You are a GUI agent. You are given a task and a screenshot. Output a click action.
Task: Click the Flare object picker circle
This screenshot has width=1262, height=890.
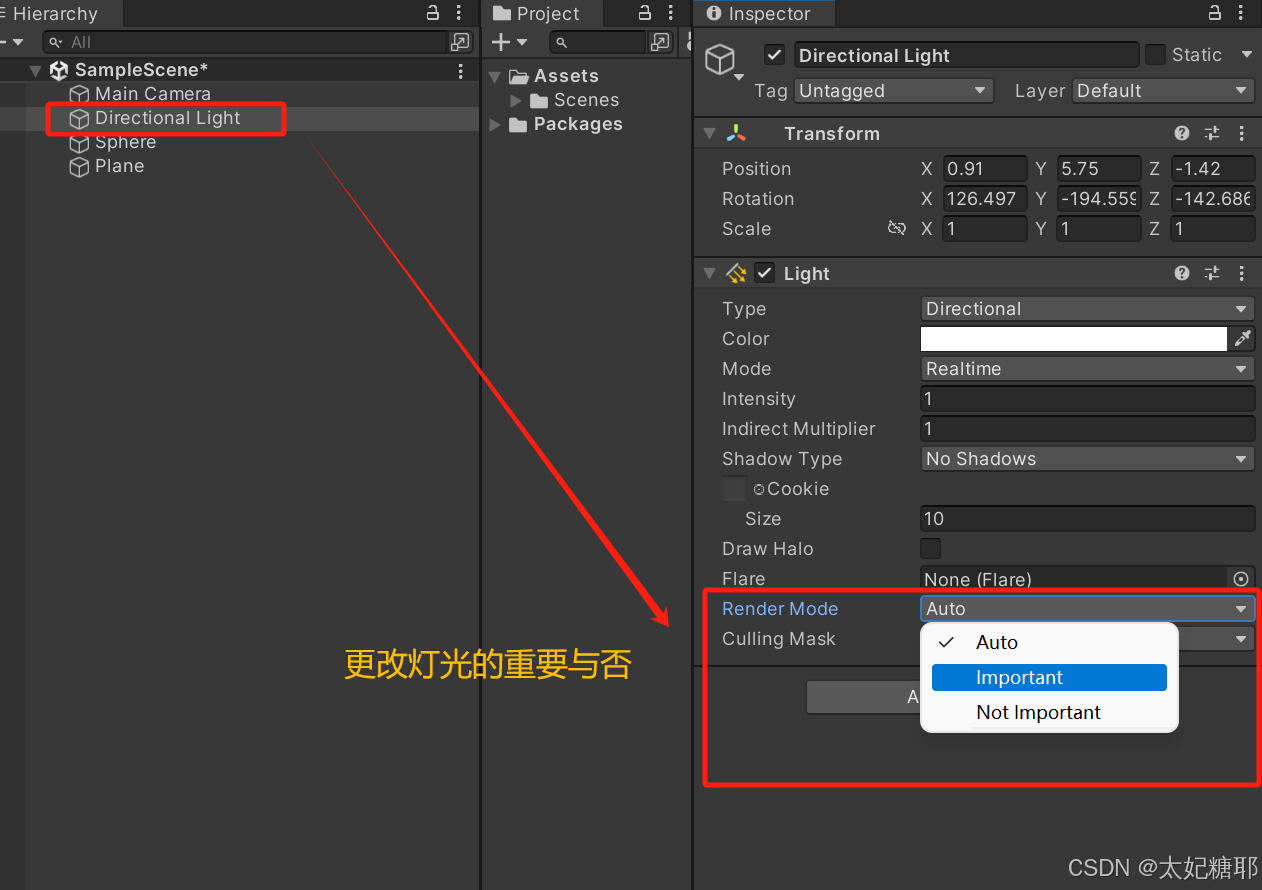click(1241, 579)
